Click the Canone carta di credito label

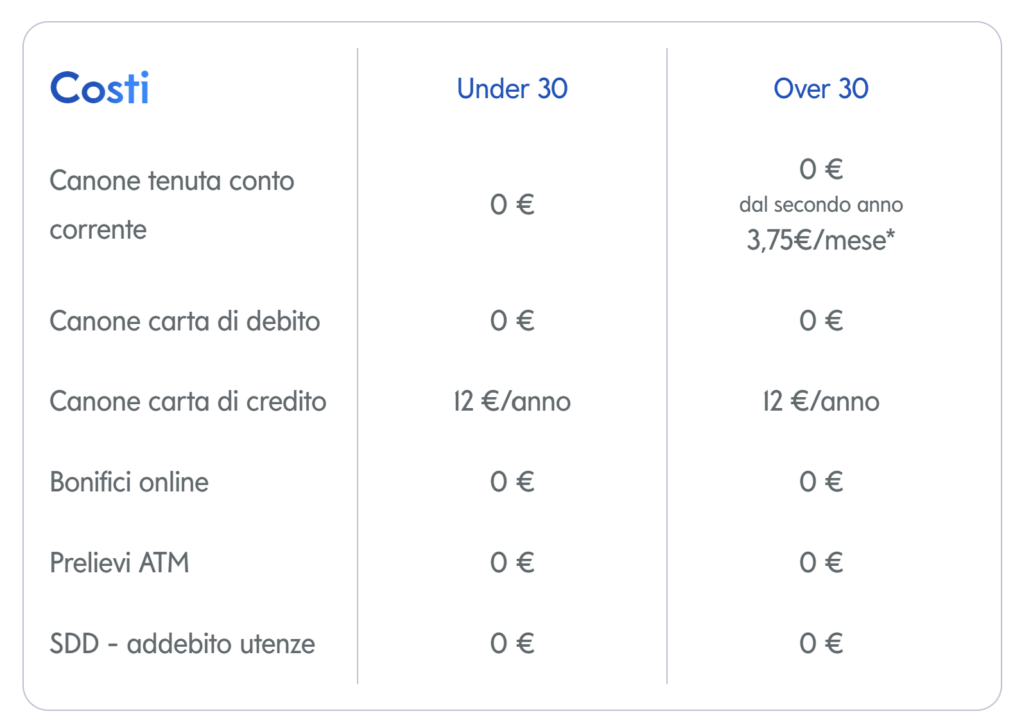pos(188,402)
